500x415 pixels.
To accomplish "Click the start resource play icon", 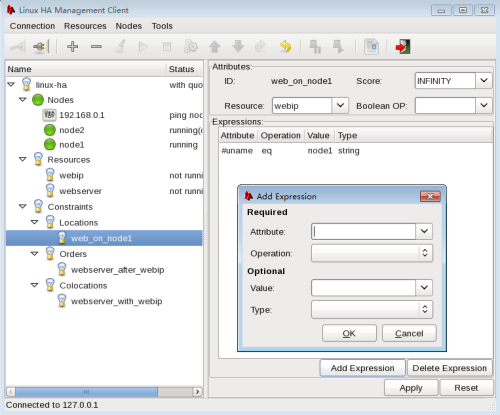I will click(x=143, y=47).
